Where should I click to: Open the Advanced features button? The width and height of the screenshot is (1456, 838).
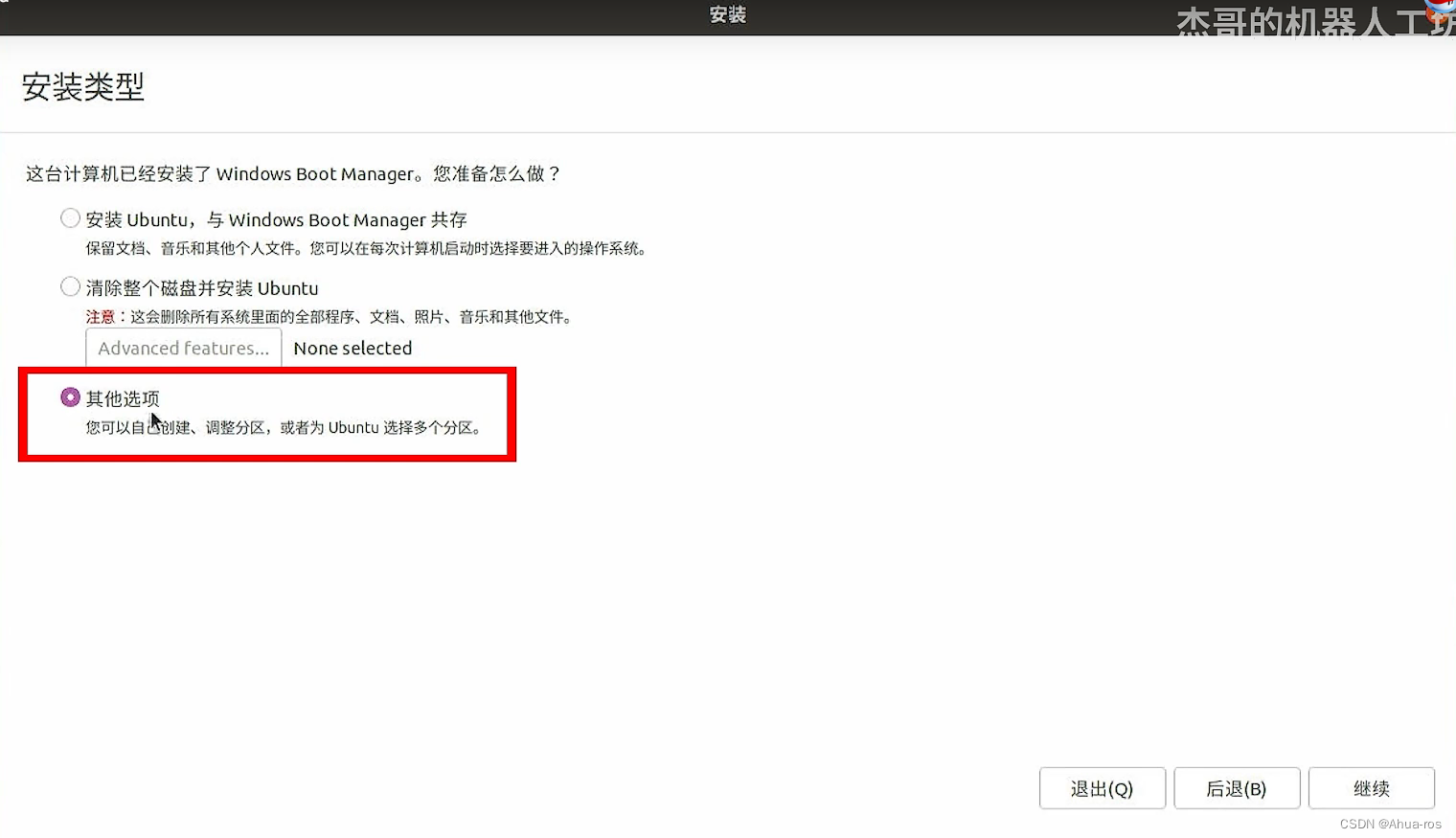[x=184, y=348]
